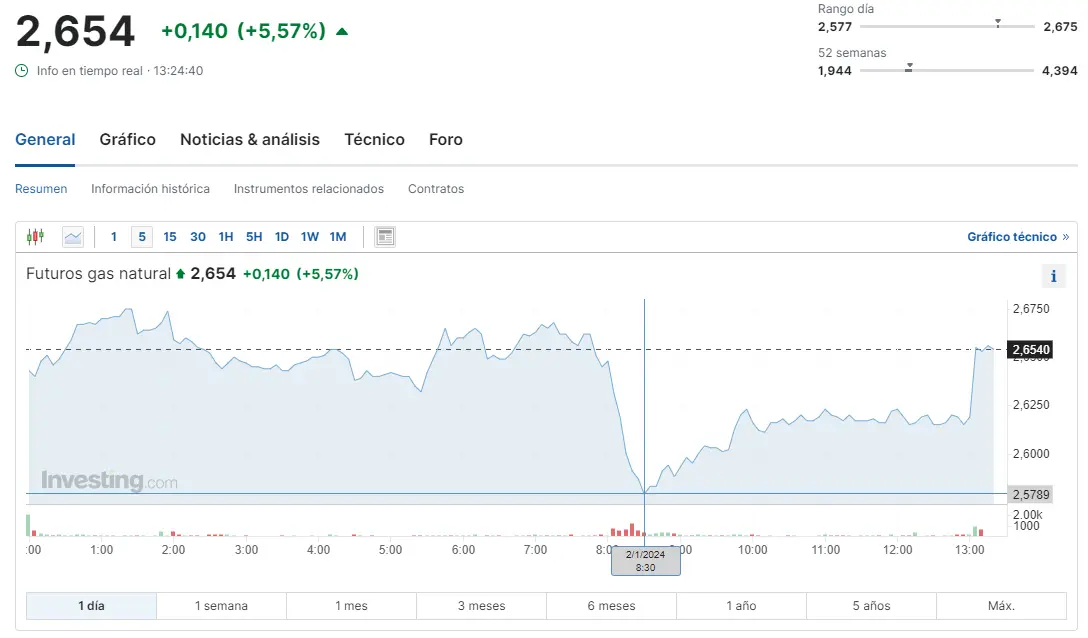The height and width of the screenshot is (638, 1088).
Task: Select the area chart type icon
Action: pyautogui.click(x=73, y=237)
